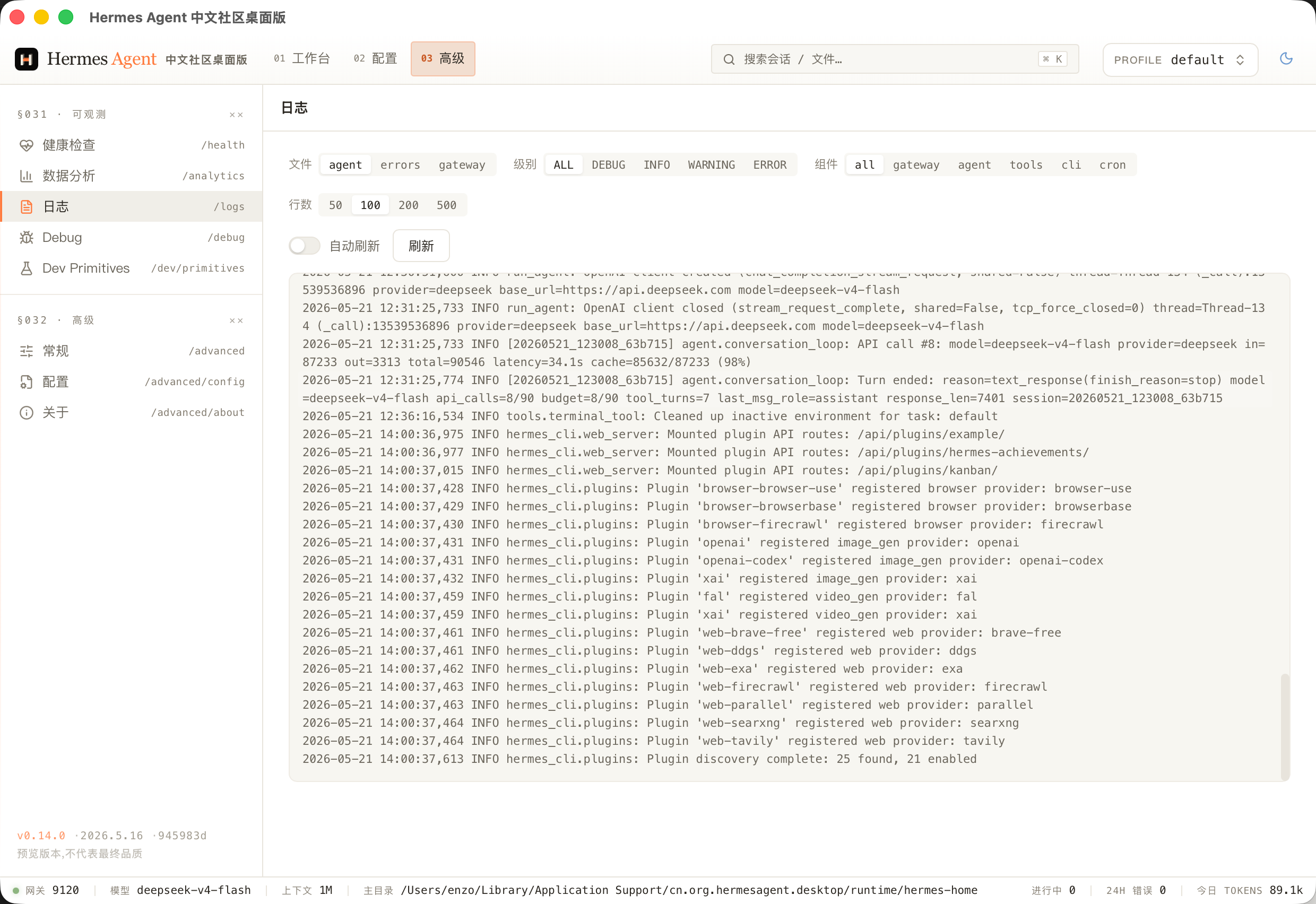The width and height of the screenshot is (1316, 904).
Task: Filter component to cli
Action: pyautogui.click(x=1071, y=165)
